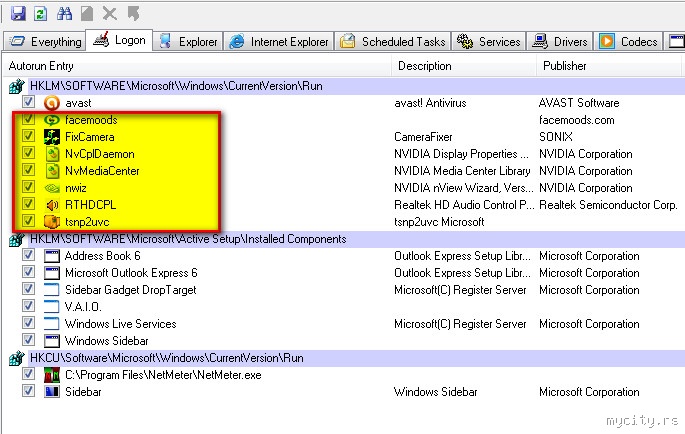Click the Refresh toolbar icon
The height and width of the screenshot is (434, 685).
click(x=40, y=13)
